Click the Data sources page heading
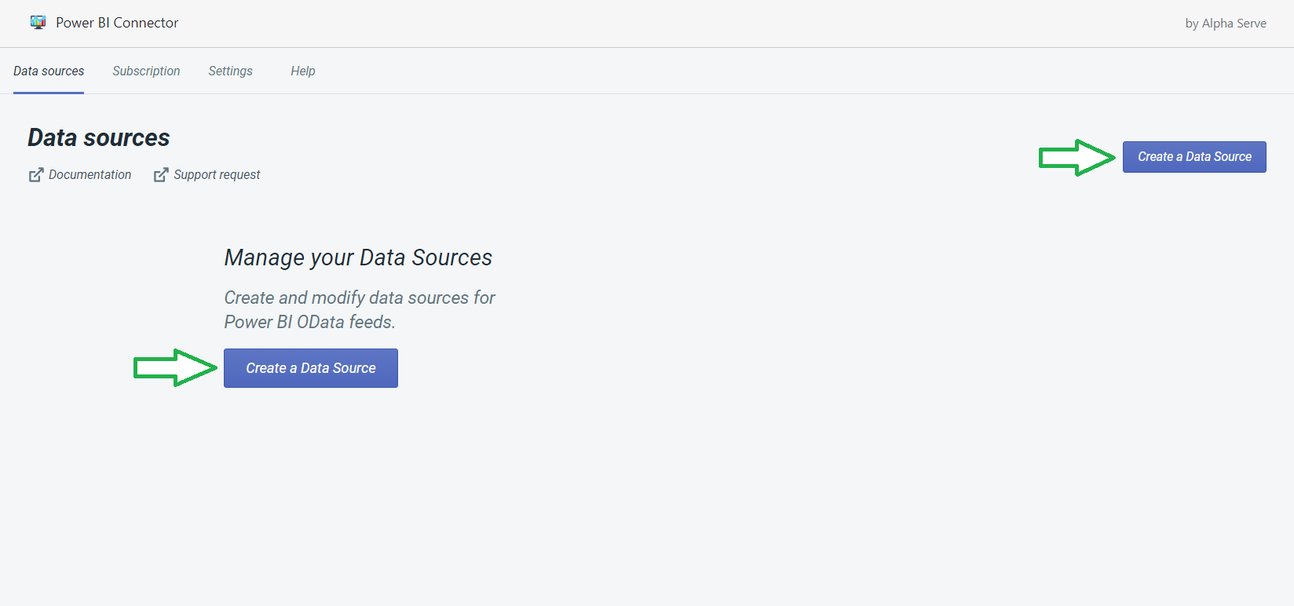 tap(98, 137)
